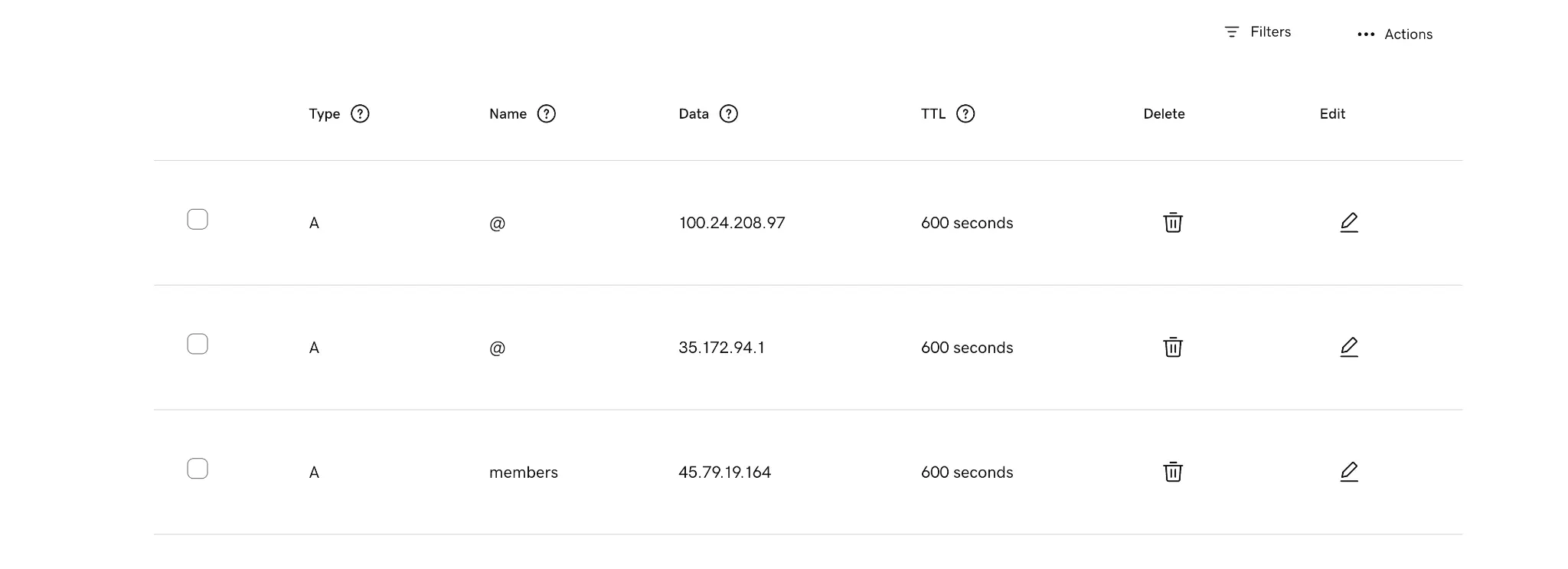The image size is (1568, 569).
Task: Open the Filters options
Action: pyautogui.click(x=1269, y=32)
